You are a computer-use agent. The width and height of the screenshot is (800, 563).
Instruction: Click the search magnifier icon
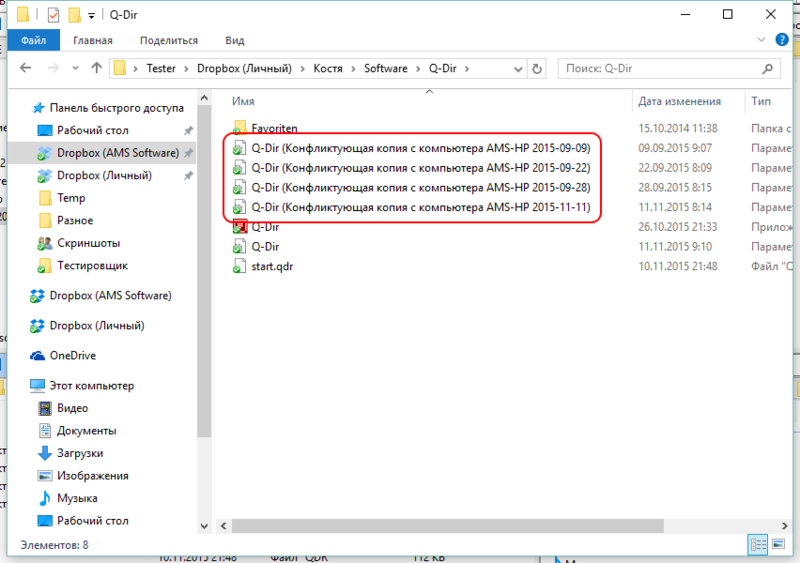[767, 68]
